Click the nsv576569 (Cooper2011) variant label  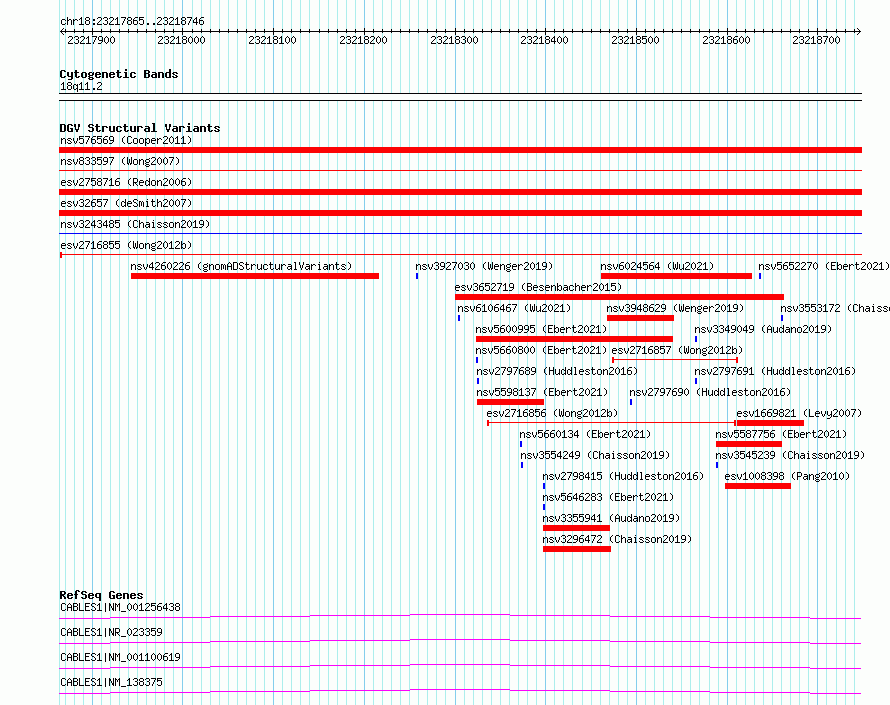(x=126, y=140)
